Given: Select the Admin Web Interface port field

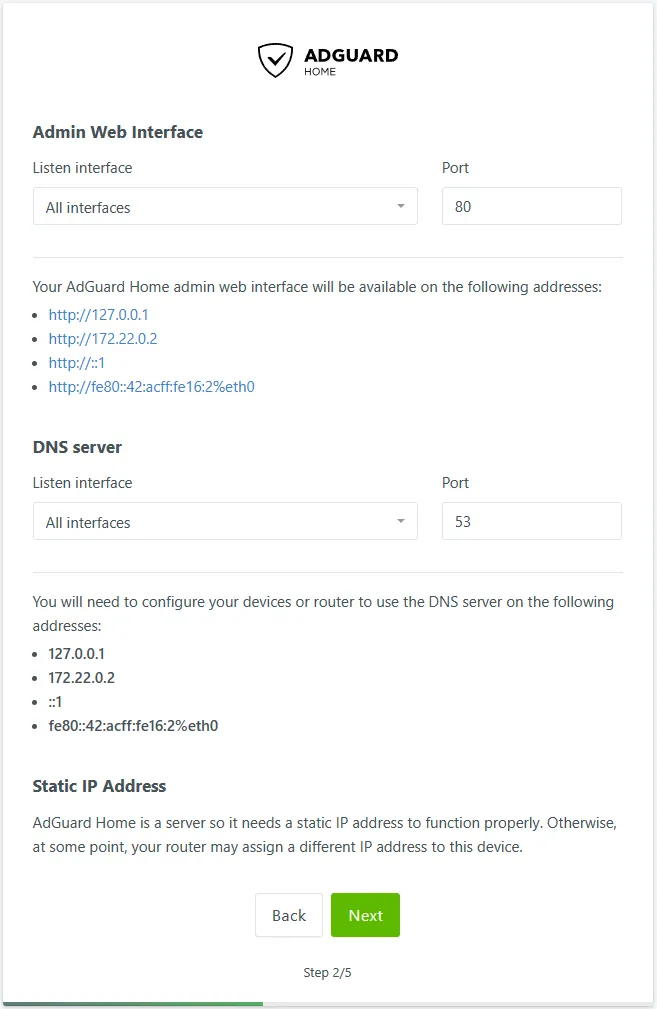Looking at the screenshot, I should pyautogui.click(x=531, y=205).
